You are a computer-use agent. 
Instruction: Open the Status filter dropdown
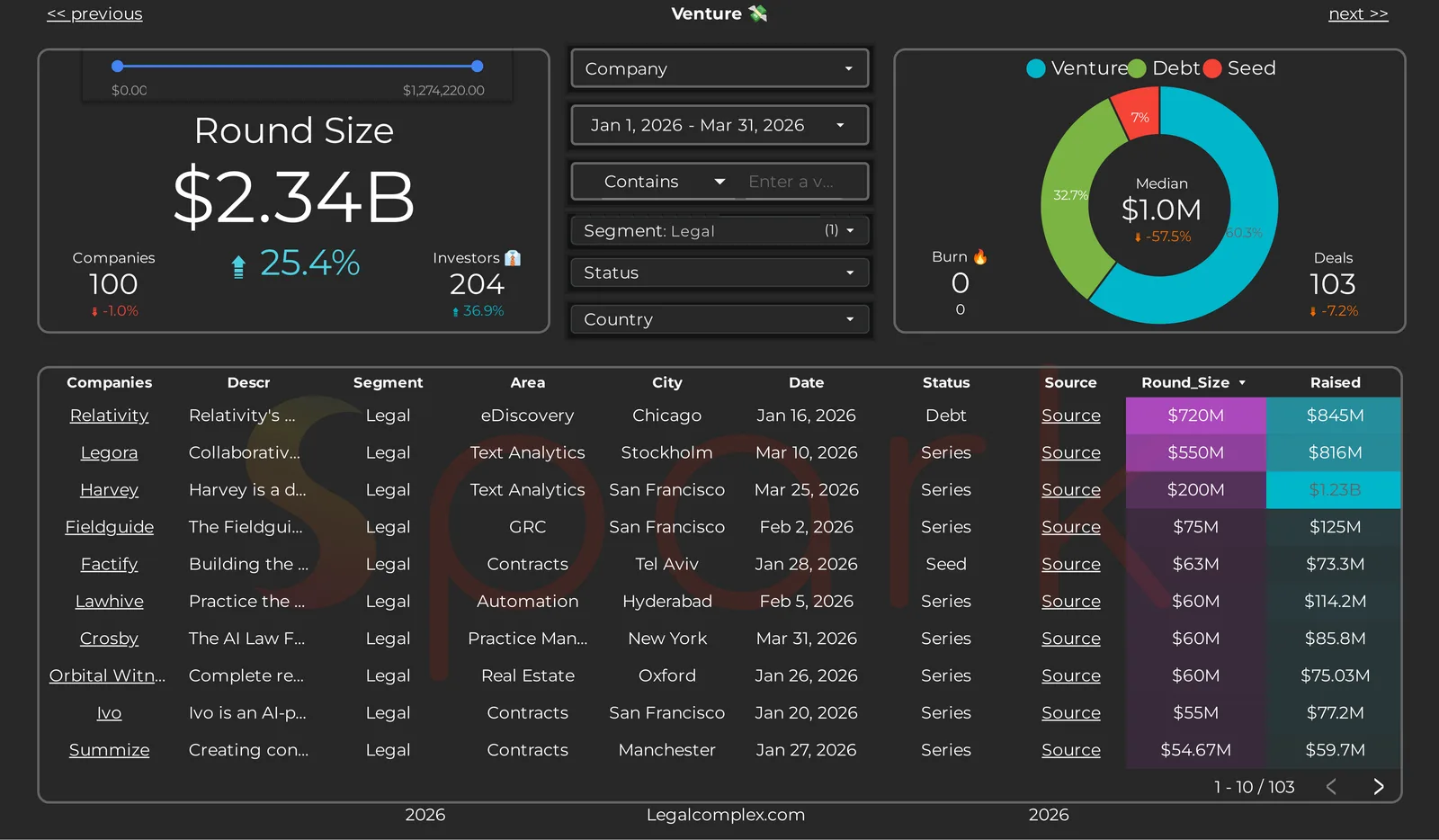coord(719,273)
